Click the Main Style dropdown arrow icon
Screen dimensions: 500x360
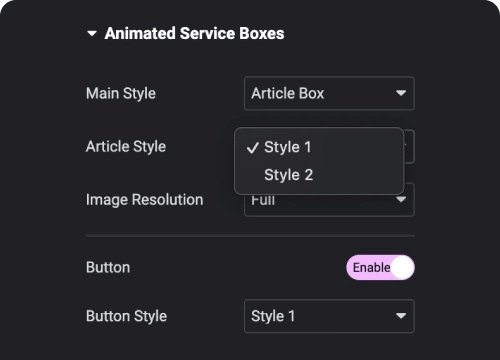(x=401, y=93)
